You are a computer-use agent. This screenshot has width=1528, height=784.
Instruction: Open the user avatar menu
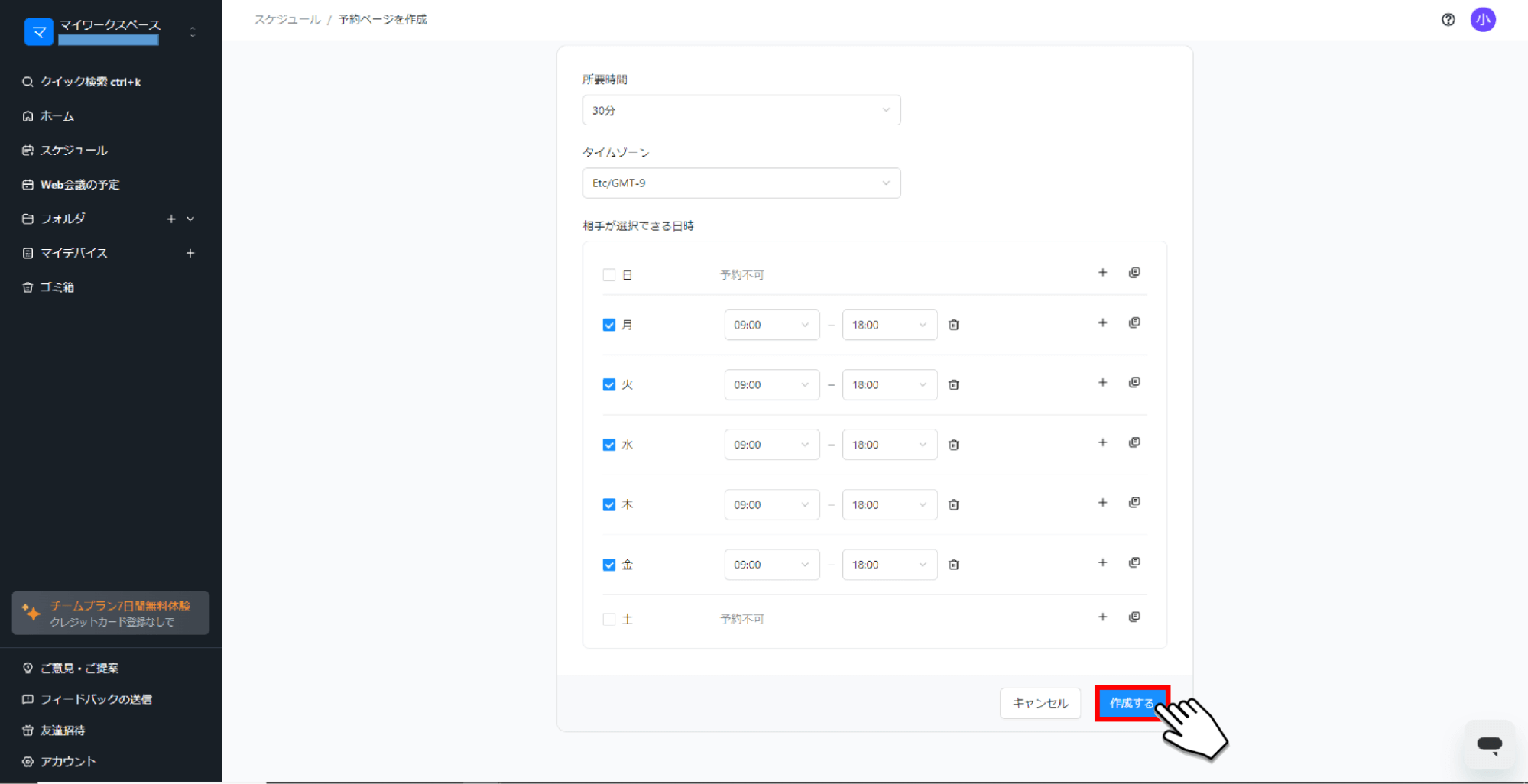pos(1483,20)
